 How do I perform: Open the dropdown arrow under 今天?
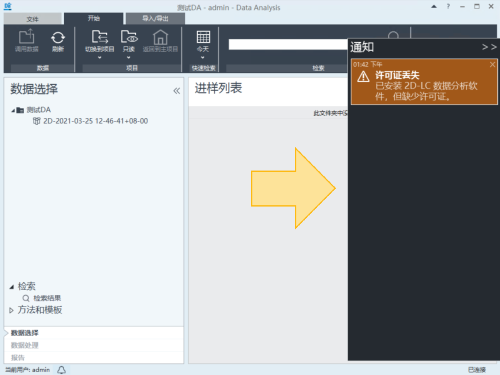tap(202, 58)
